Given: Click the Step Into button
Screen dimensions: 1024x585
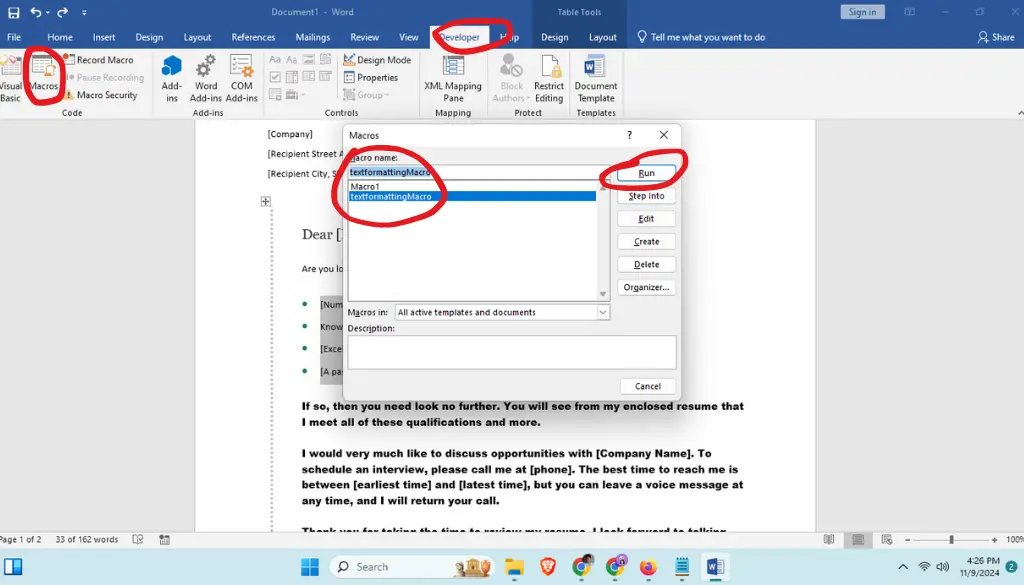Looking at the screenshot, I should (646, 196).
